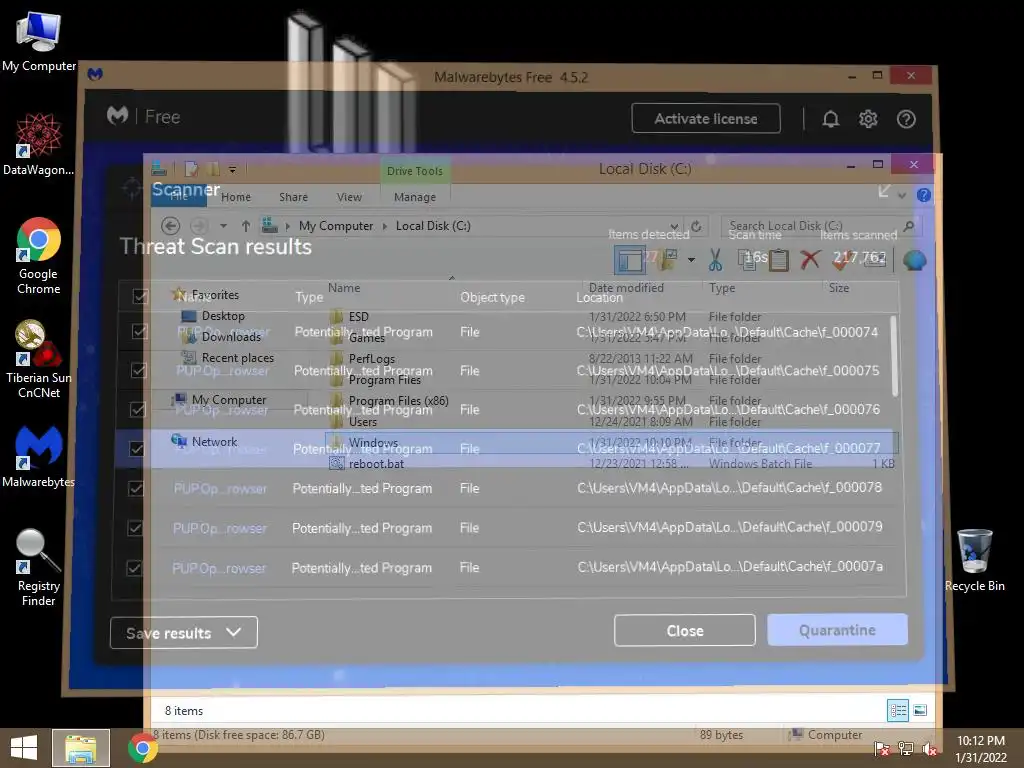Expand the explorer ribbon chevron

[902, 195]
